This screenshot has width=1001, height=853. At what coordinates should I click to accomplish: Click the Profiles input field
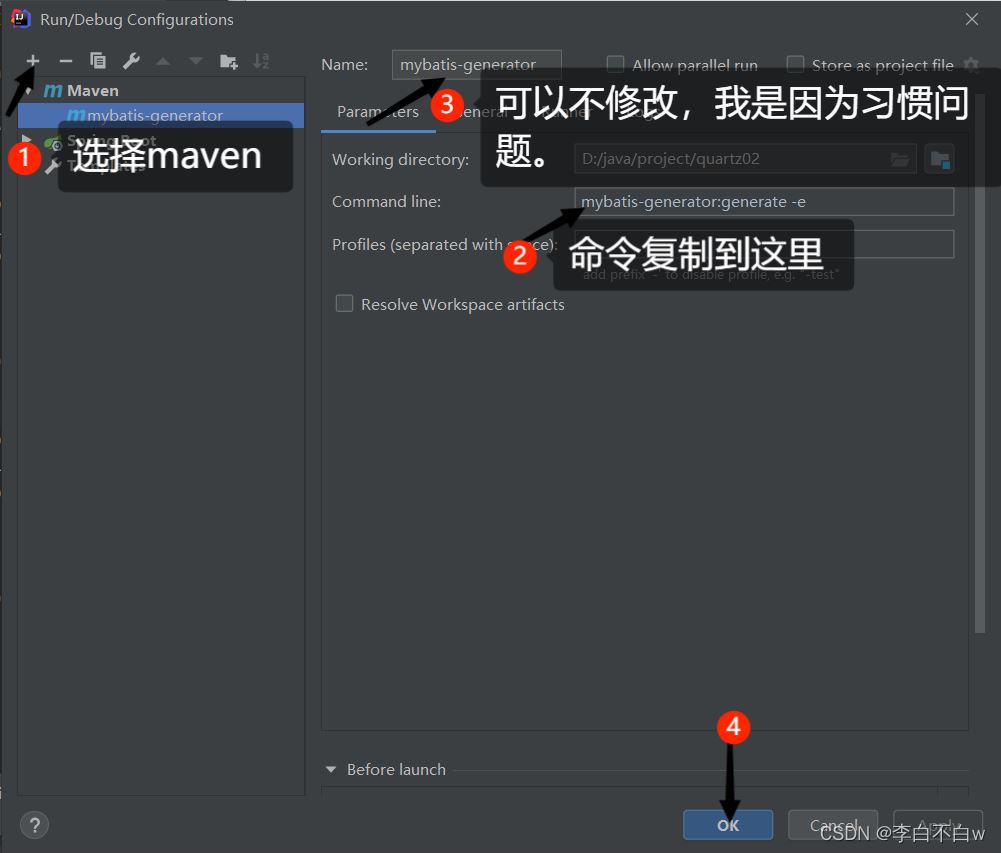(764, 244)
